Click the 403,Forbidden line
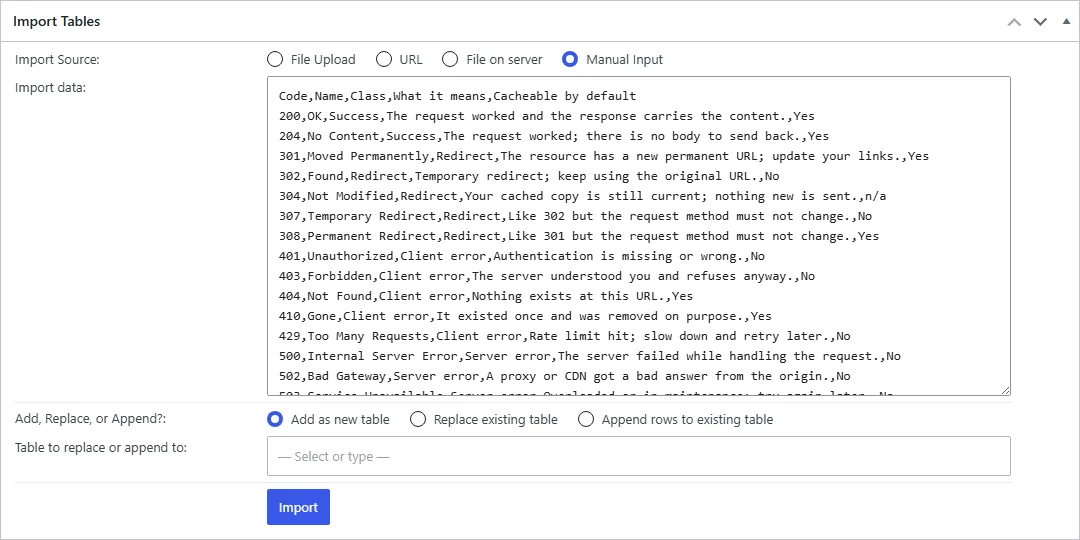This screenshot has width=1080, height=540. pos(547,276)
